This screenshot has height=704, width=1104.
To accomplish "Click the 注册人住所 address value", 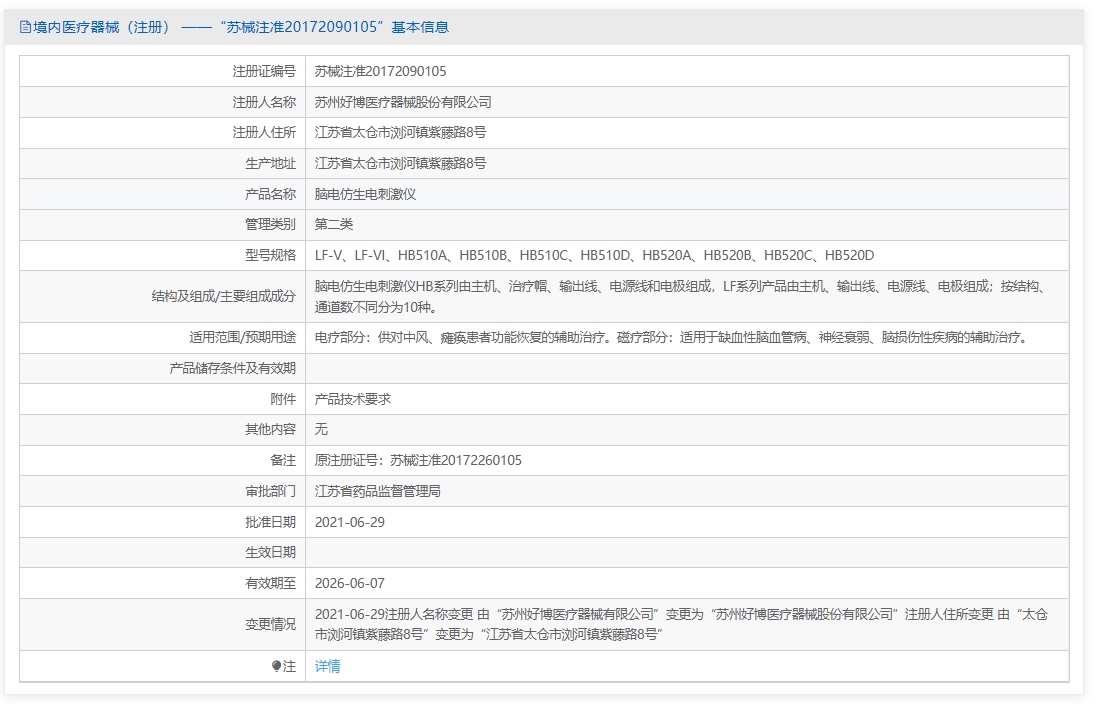I will pyautogui.click(x=400, y=132).
